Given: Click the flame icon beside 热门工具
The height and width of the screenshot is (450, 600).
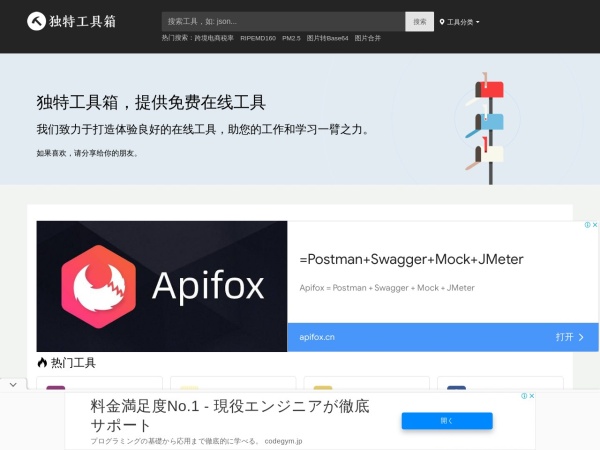Looking at the screenshot, I should click(x=42, y=362).
